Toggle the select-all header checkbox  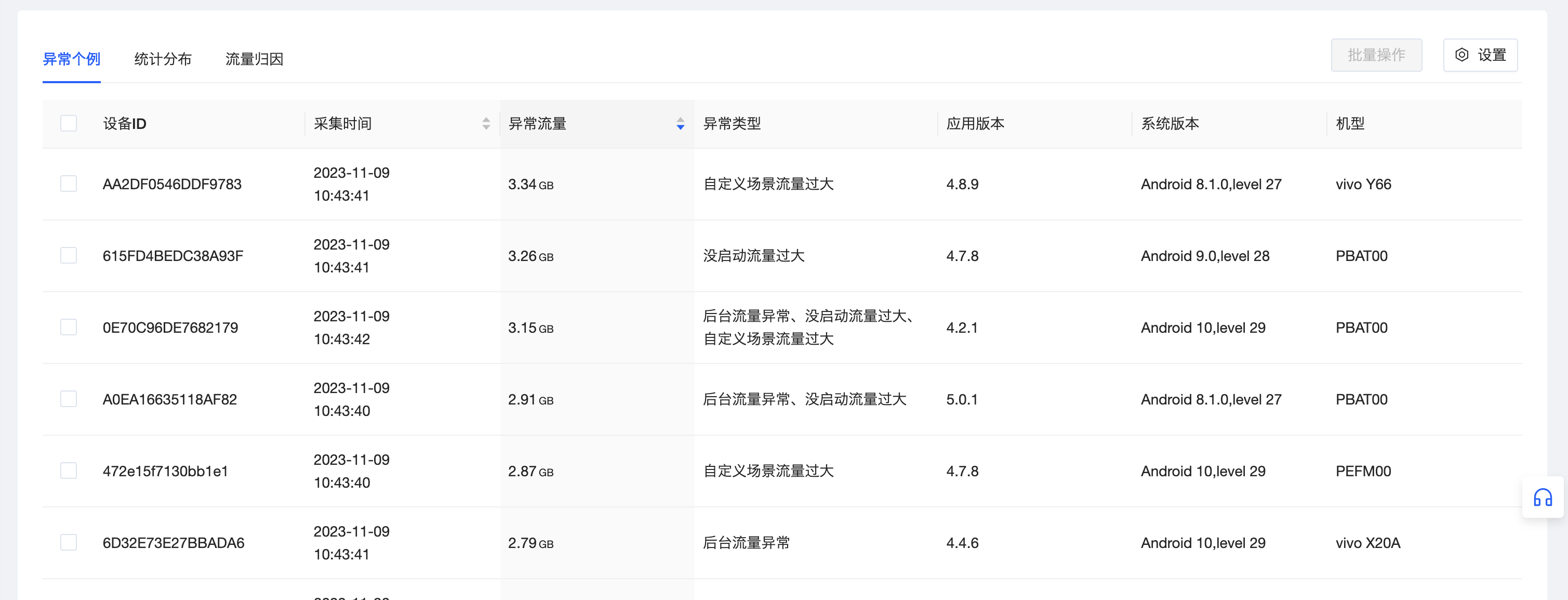(69, 124)
